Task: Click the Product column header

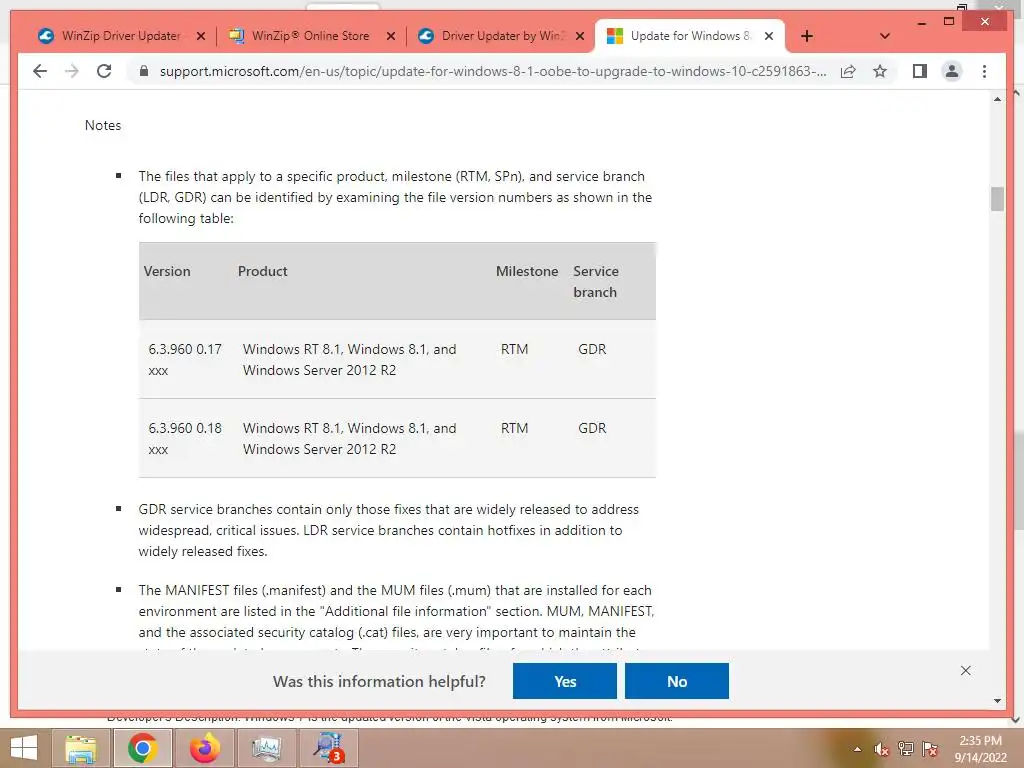Action: pyautogui.click(x=263, y=271)
